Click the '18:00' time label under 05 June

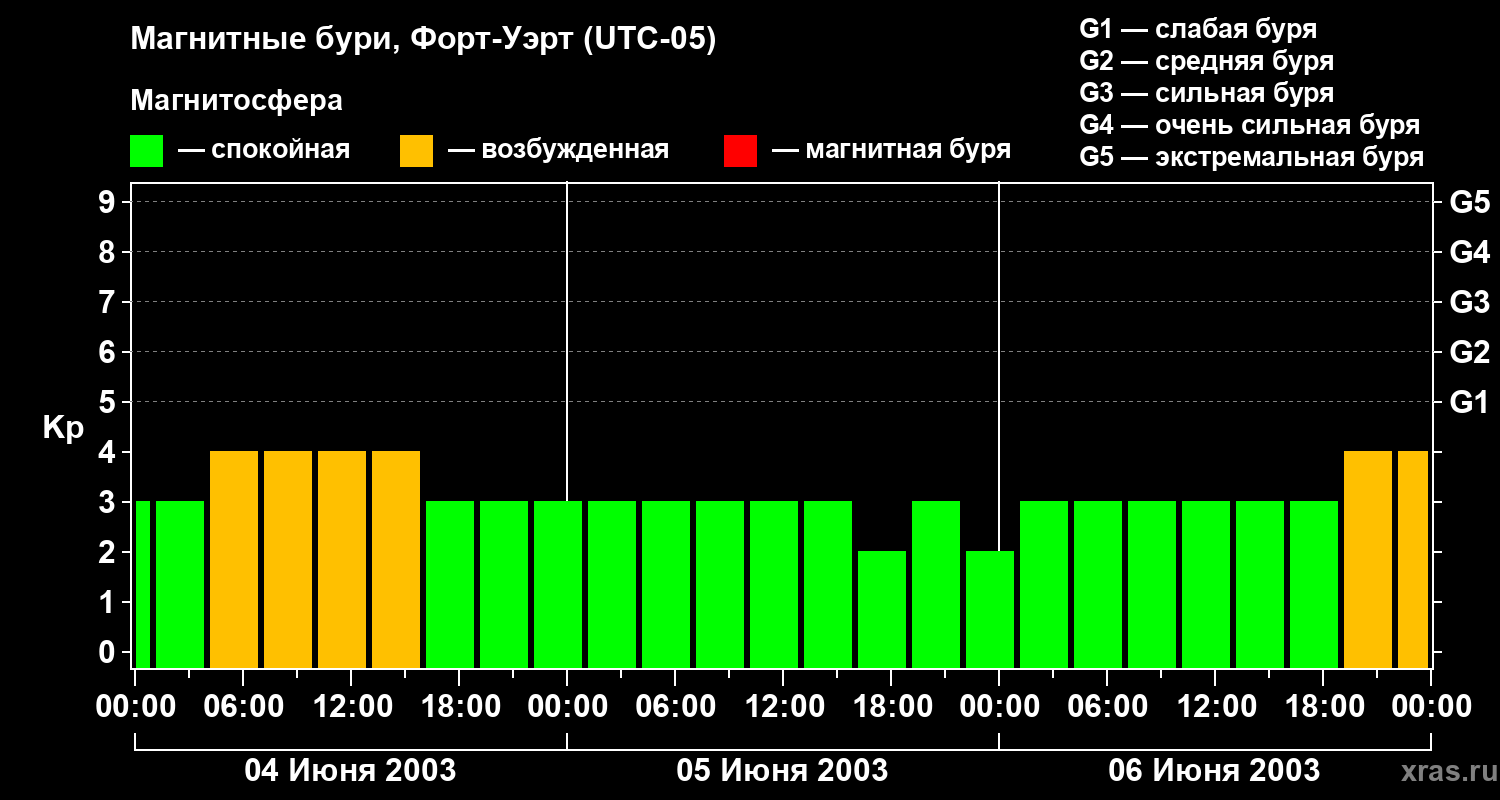[891, 707]
